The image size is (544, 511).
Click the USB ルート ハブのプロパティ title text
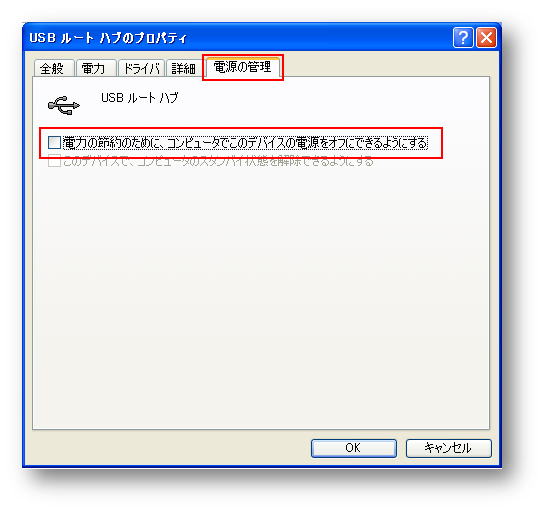108,37
